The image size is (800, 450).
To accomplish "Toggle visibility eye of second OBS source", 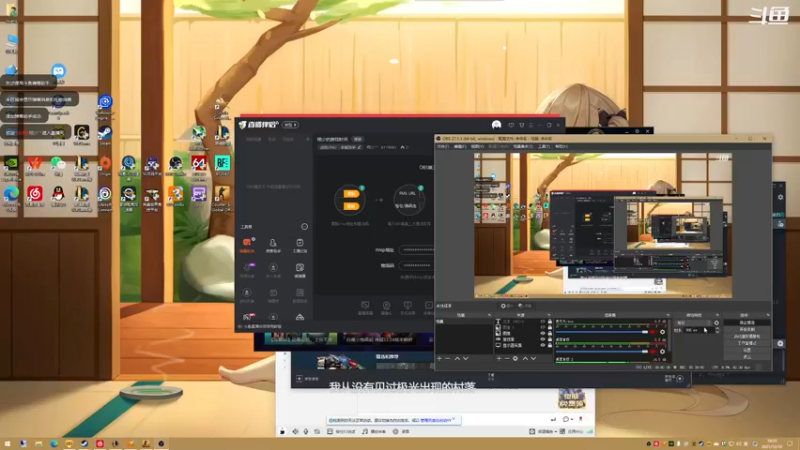I will pos(543,327).
